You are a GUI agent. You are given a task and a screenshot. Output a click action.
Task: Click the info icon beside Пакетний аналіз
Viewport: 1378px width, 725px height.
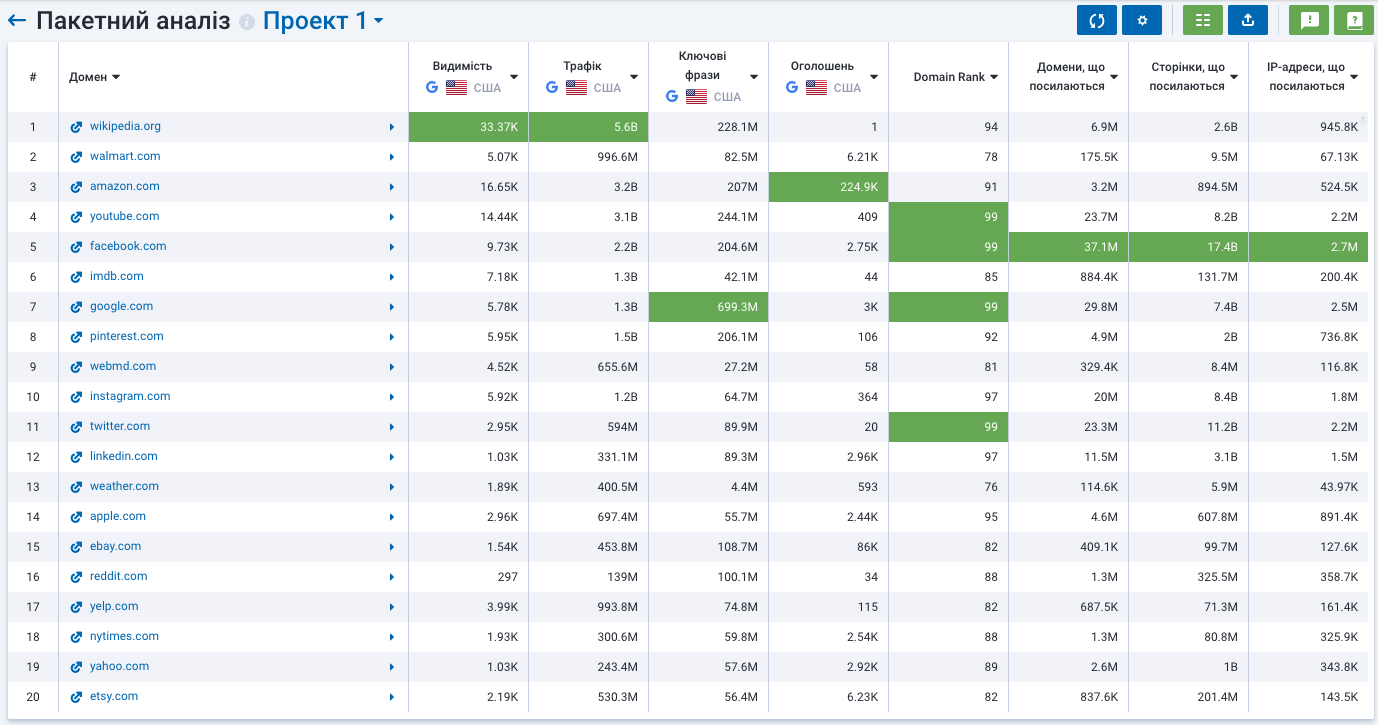(247, 22)
